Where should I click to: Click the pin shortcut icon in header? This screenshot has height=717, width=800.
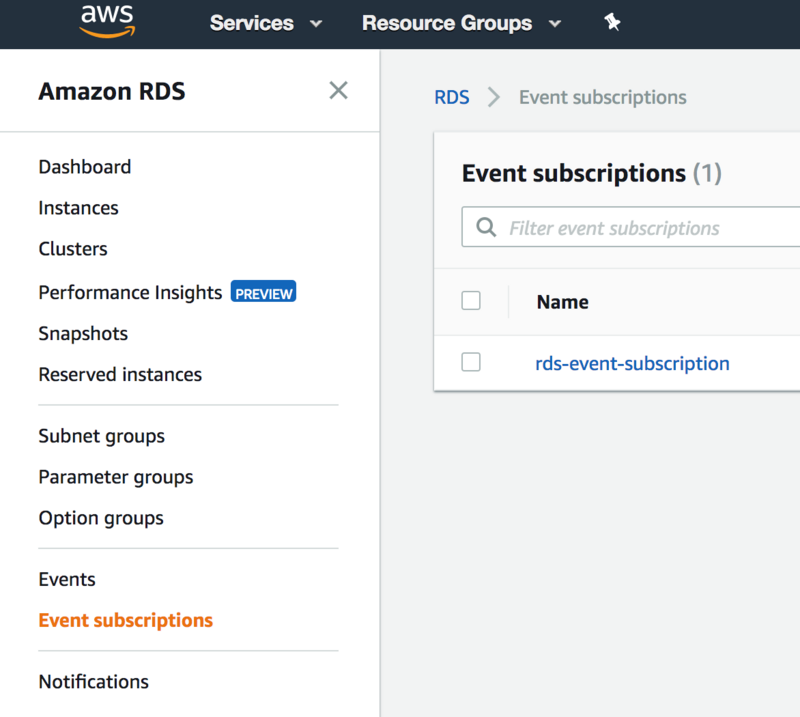613,22
